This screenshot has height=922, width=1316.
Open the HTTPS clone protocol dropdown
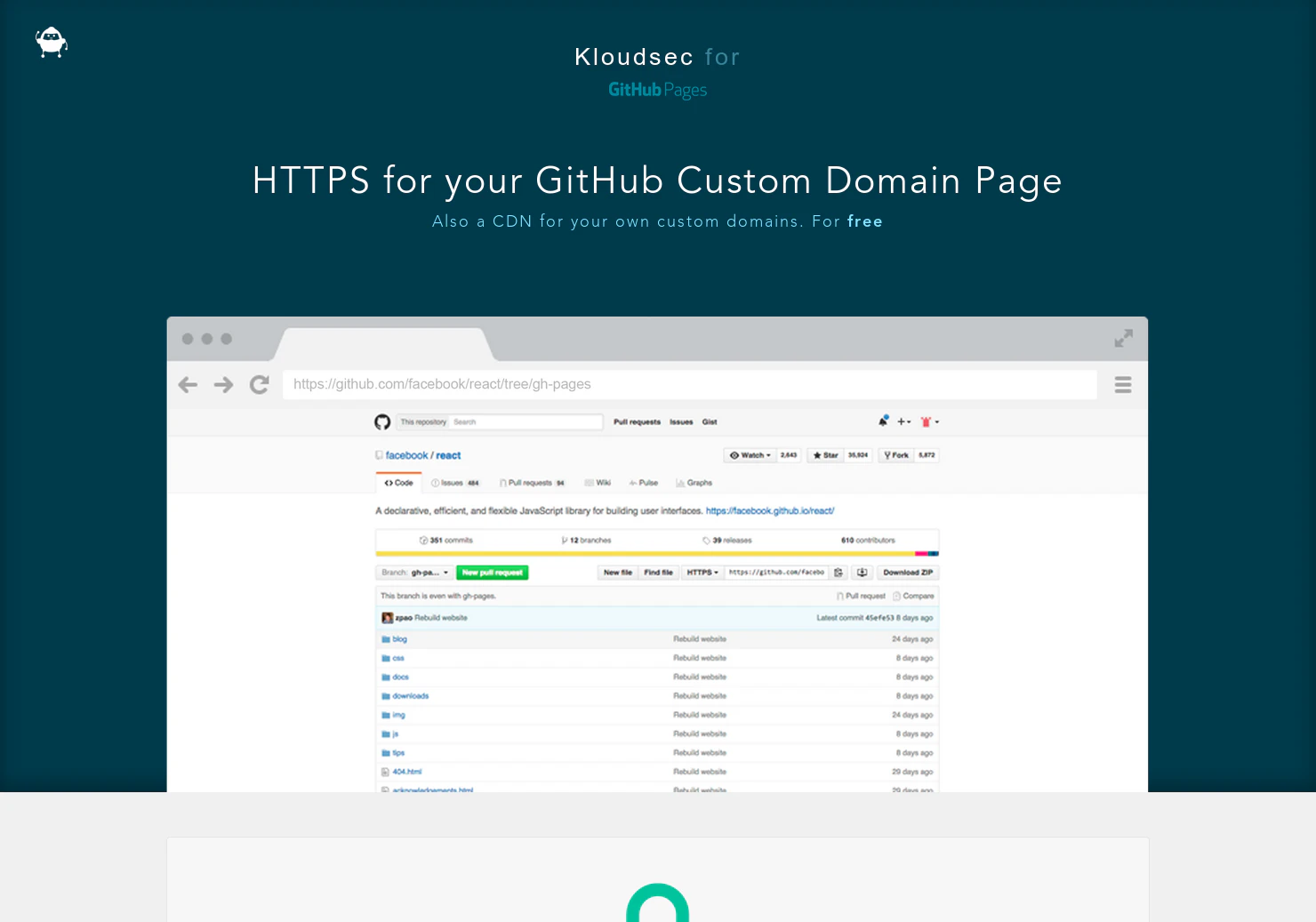pyautogui.click(x=702, y=572)
